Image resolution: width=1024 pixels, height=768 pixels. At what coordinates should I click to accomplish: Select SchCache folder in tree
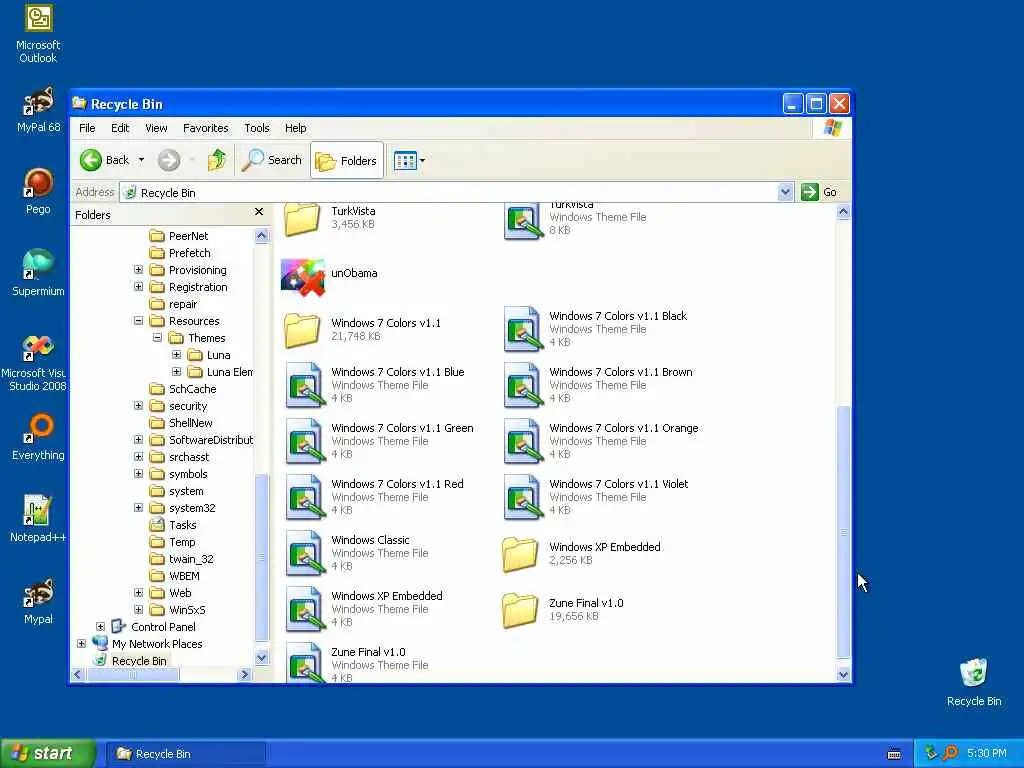coord(183,389)
